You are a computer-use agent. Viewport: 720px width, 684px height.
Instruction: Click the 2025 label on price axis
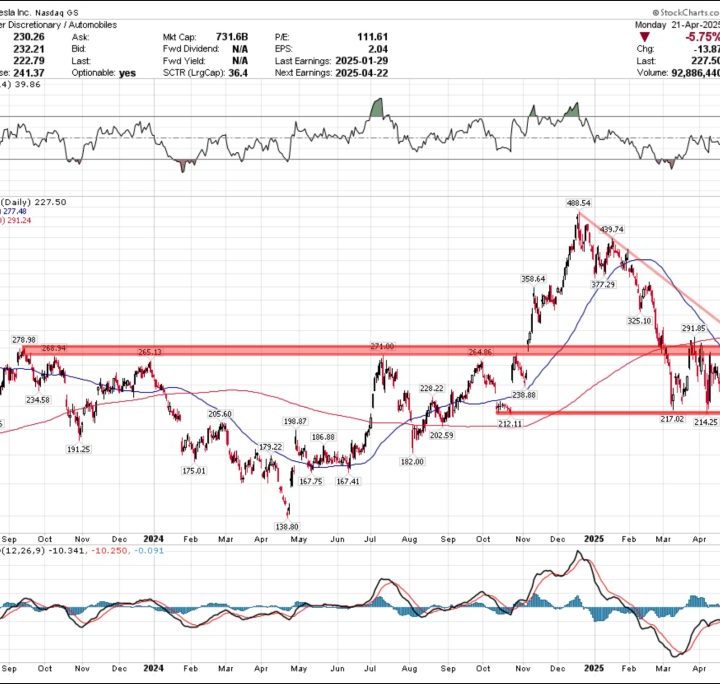pyautogui.click(x=594, y=539)
